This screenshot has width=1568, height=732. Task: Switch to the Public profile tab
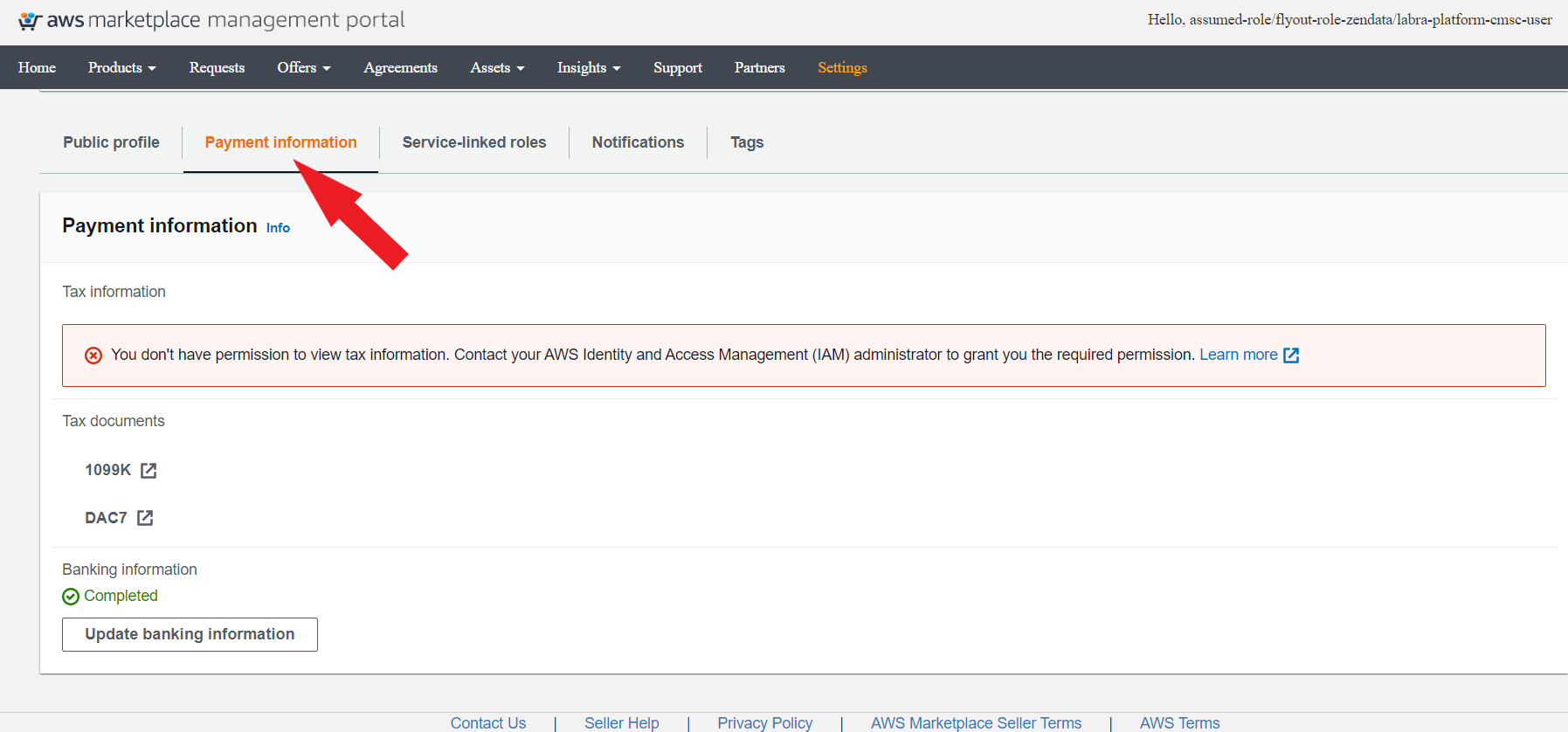click(111, 142)
